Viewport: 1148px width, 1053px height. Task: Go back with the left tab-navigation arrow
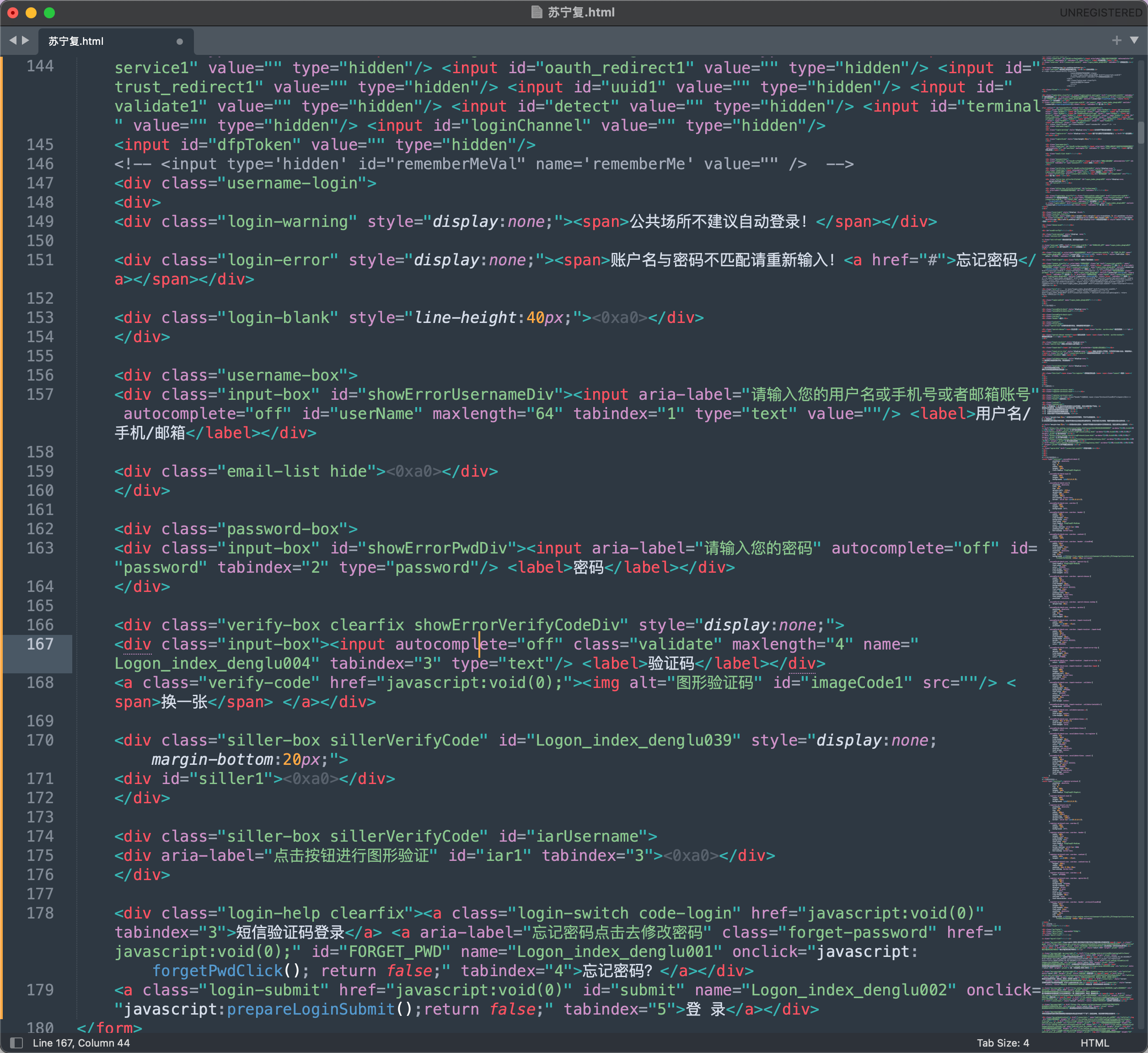(x=12, y=40)
